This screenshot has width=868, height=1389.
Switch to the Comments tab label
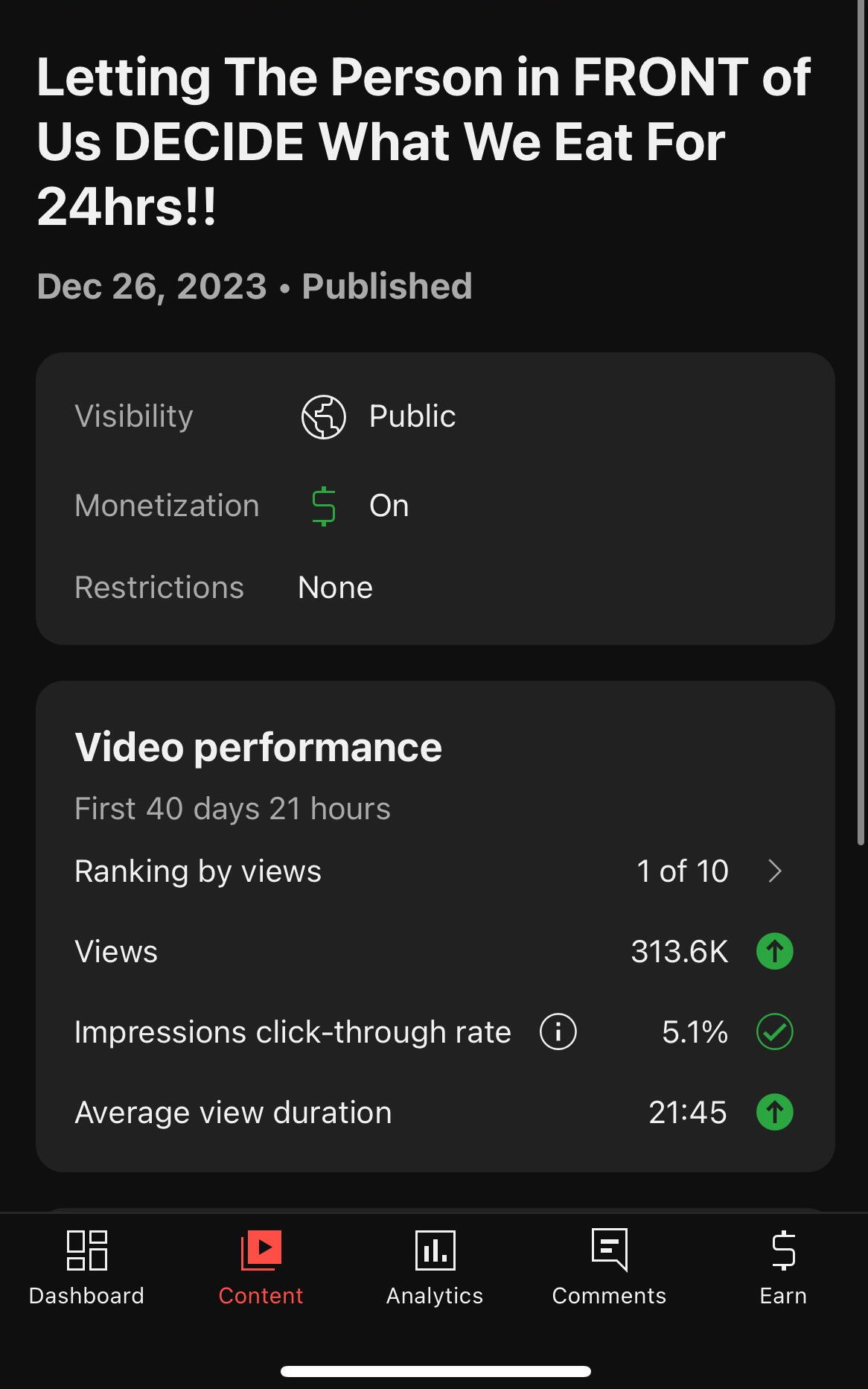(x=609, y=1296)
